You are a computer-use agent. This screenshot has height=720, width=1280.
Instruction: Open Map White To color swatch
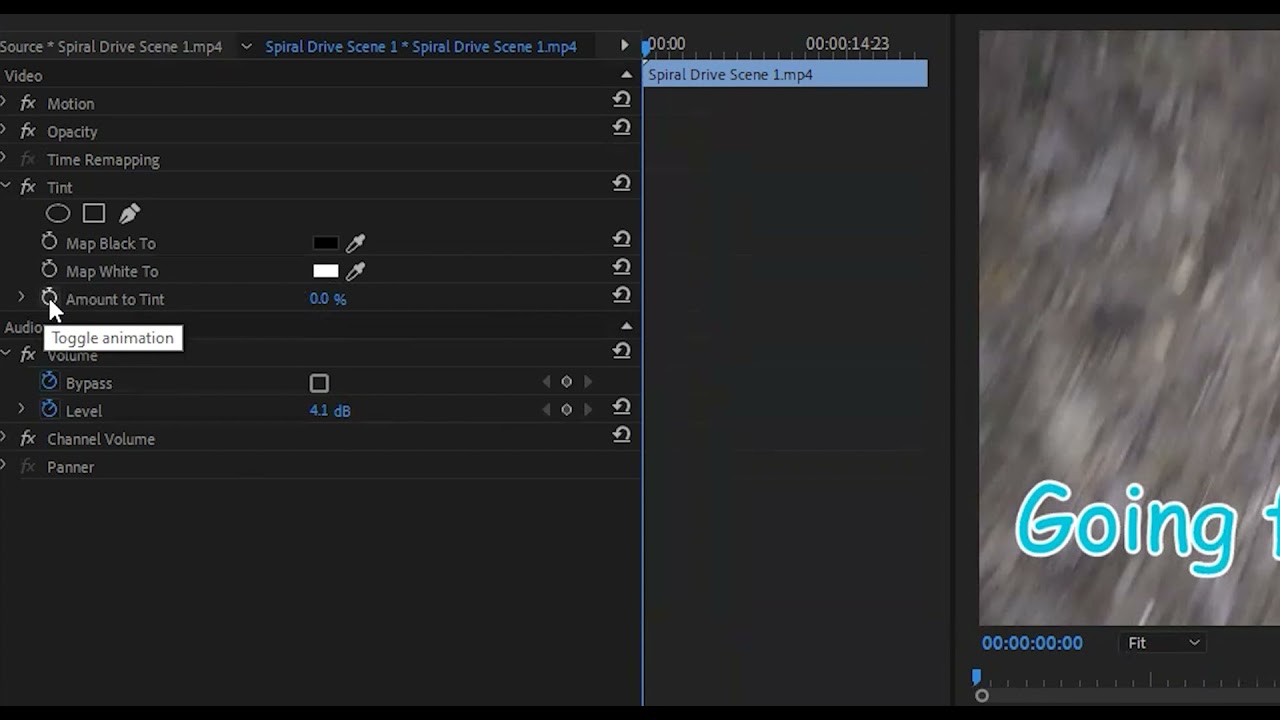326,271
